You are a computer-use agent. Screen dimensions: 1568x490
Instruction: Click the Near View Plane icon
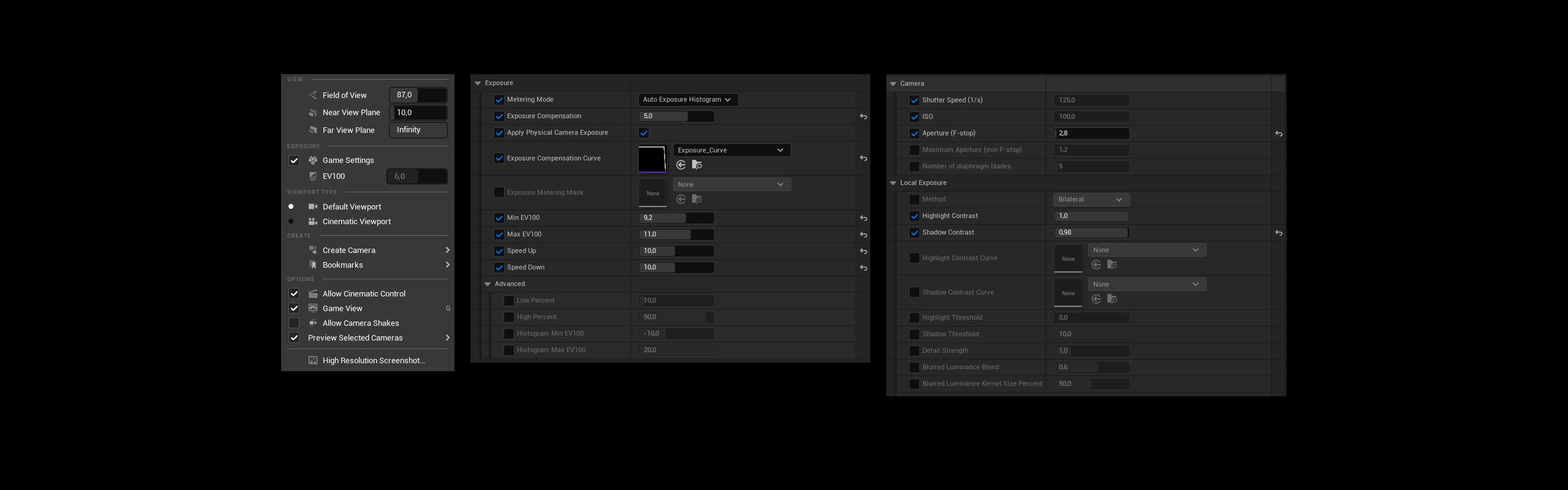[313, 113]
